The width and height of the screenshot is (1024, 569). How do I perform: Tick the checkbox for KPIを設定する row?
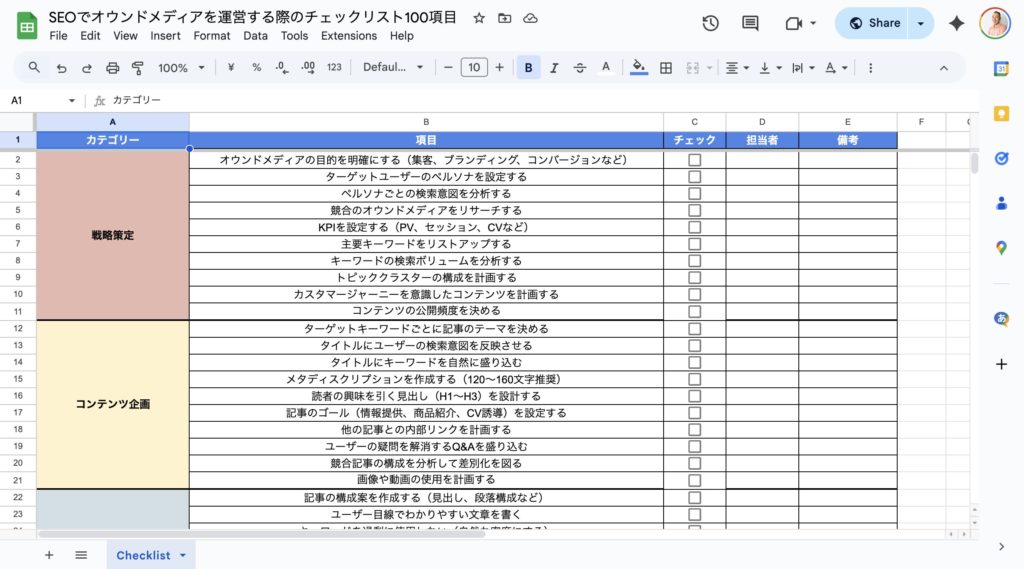(694, 227)
